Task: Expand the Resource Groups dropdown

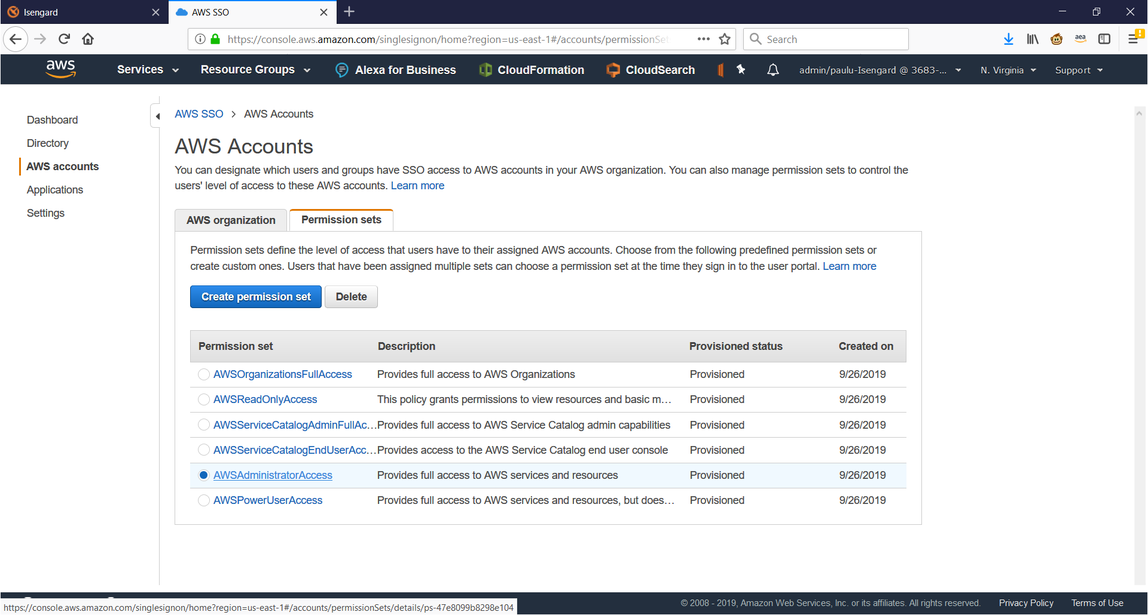Action: pyautogui.click(x=256, y=70)
